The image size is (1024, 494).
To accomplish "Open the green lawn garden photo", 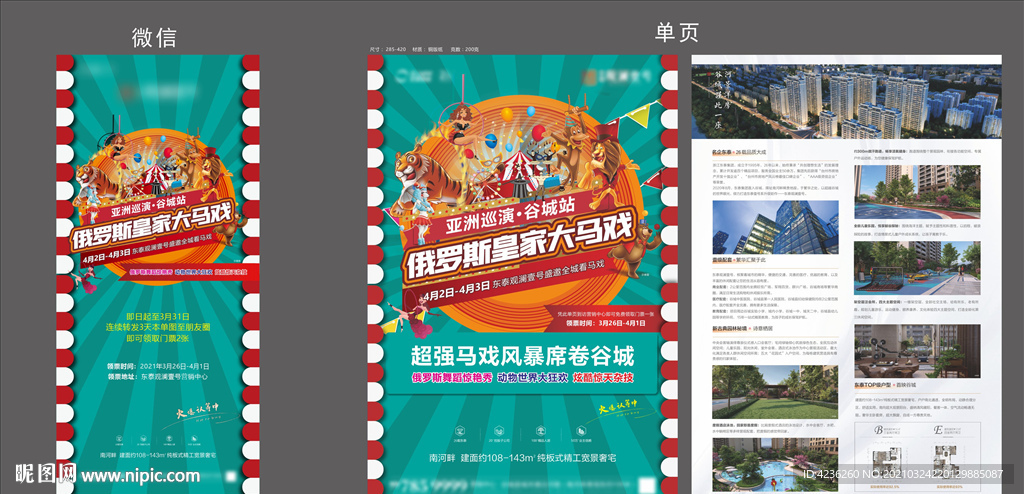I will (775, 392).
